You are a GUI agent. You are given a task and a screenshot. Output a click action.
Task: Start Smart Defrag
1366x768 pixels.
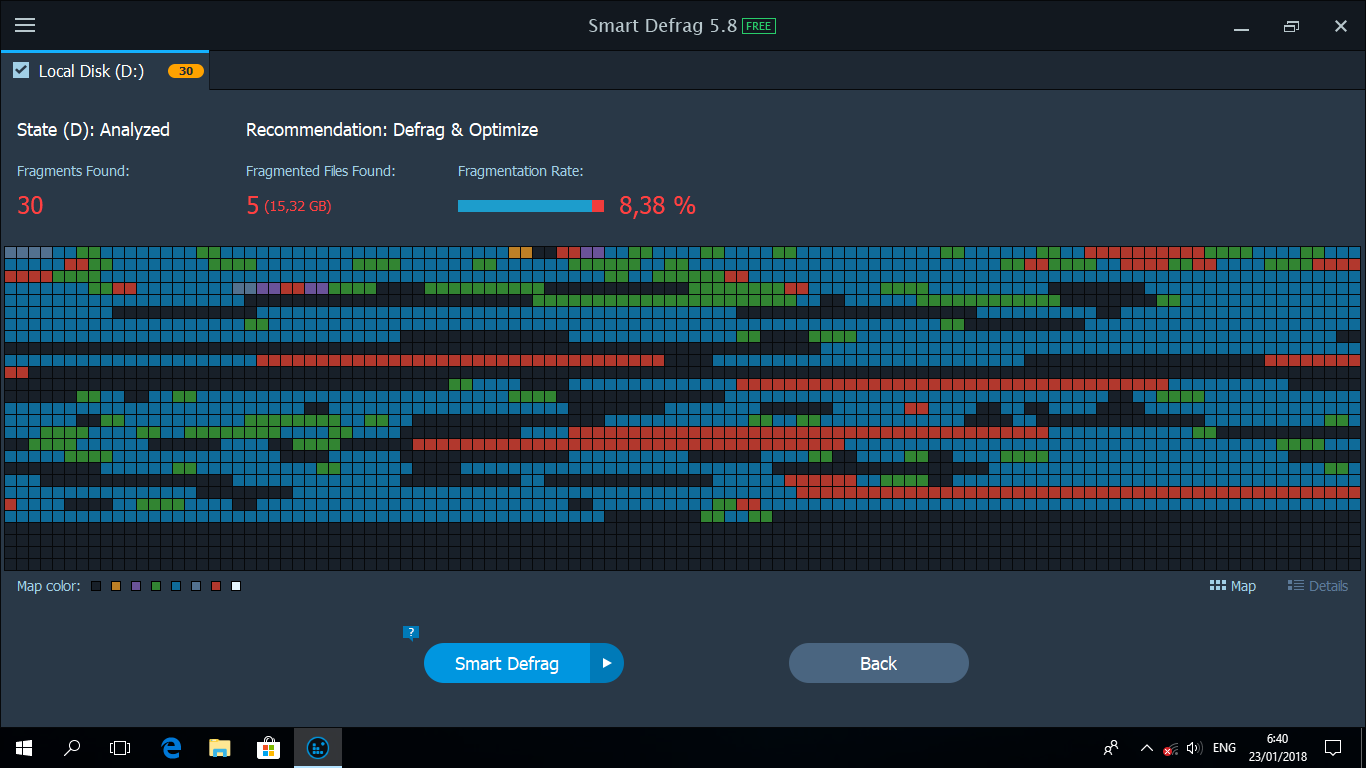point(505,663)
